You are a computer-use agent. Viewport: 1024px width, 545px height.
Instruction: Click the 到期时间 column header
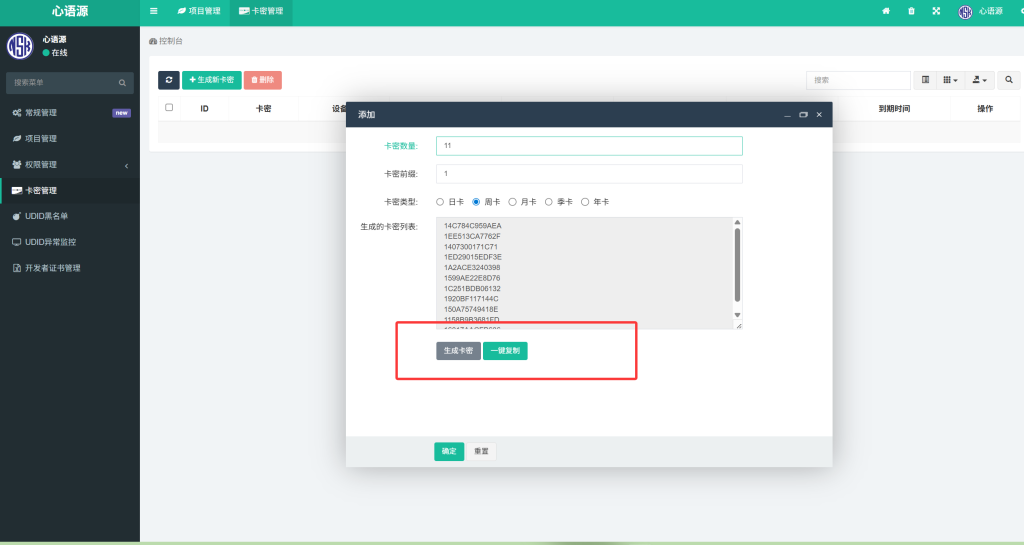[x=894, y=109]
